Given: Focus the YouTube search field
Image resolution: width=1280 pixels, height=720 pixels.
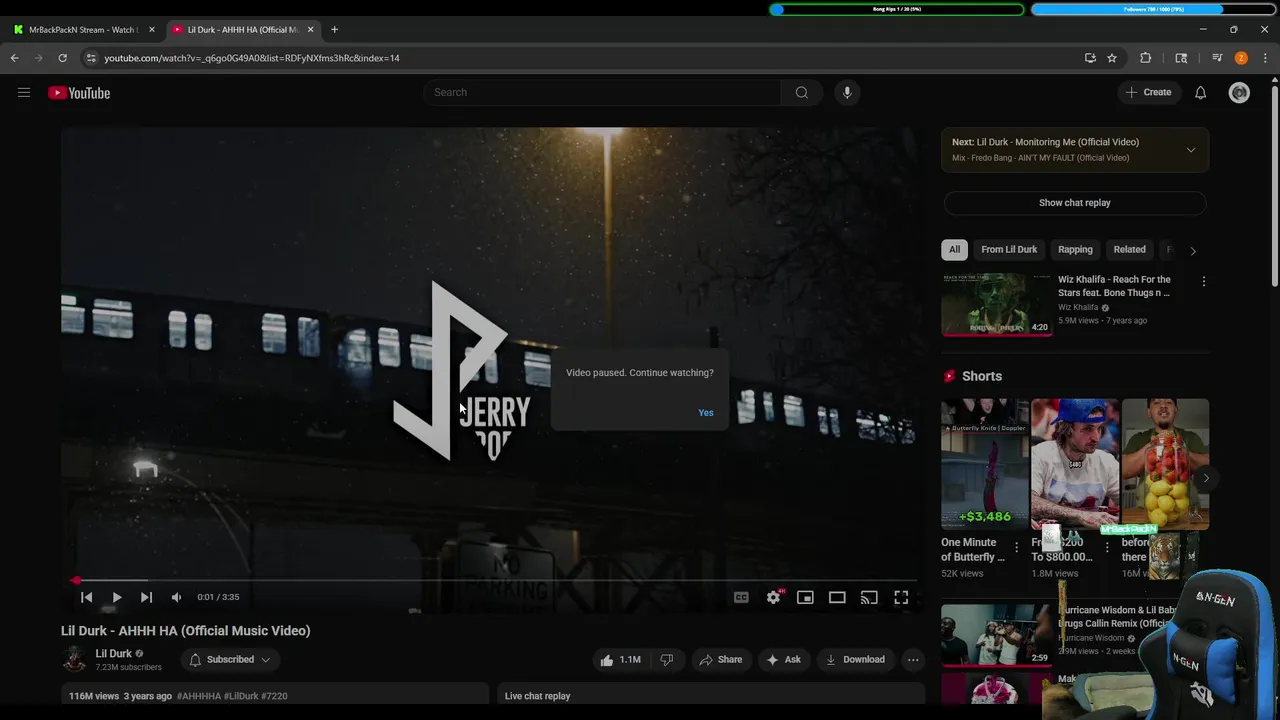Looking at the screenshot, I should tap(603, 92).
